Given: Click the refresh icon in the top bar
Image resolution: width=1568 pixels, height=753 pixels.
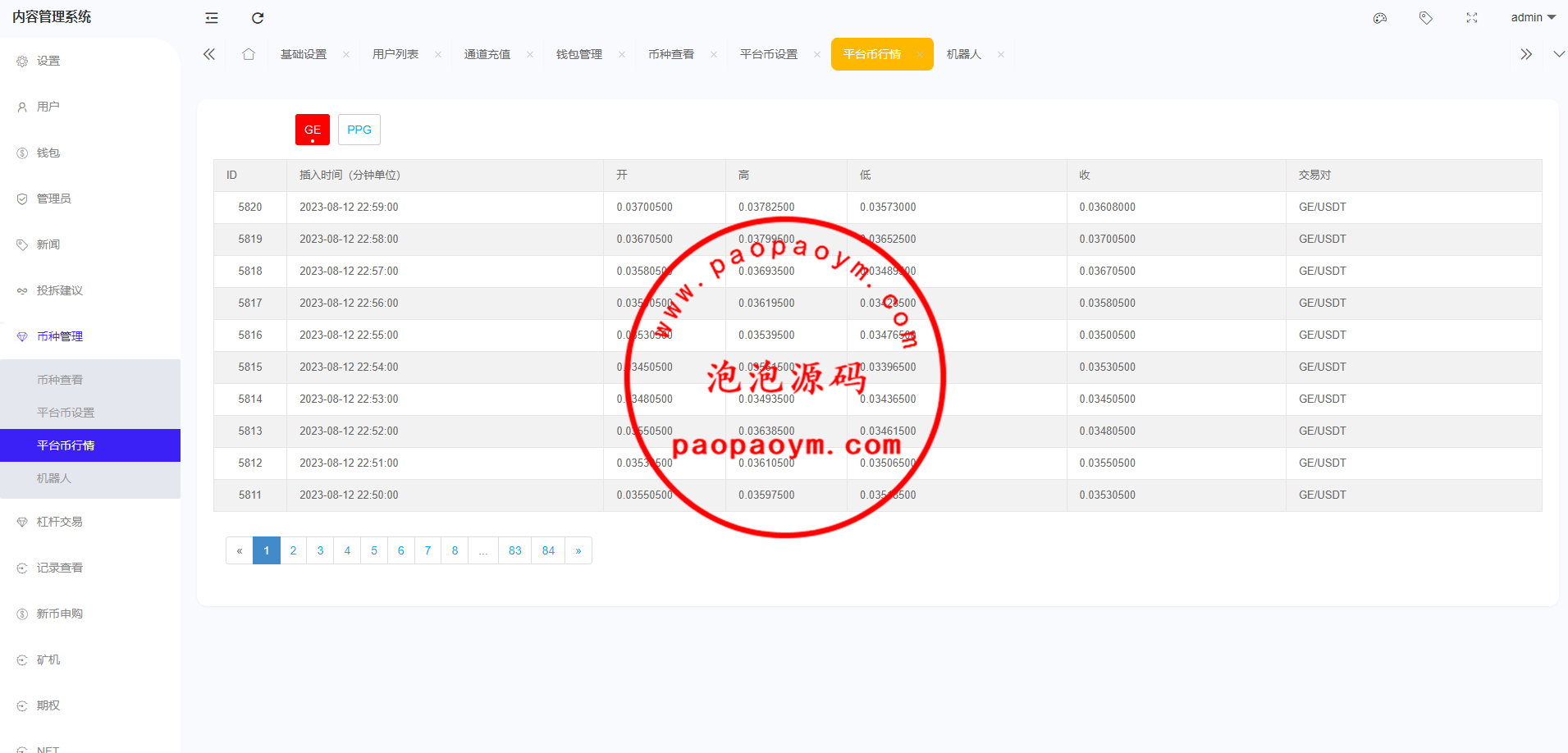Looking at the screenshot, I should pos(258,18).
